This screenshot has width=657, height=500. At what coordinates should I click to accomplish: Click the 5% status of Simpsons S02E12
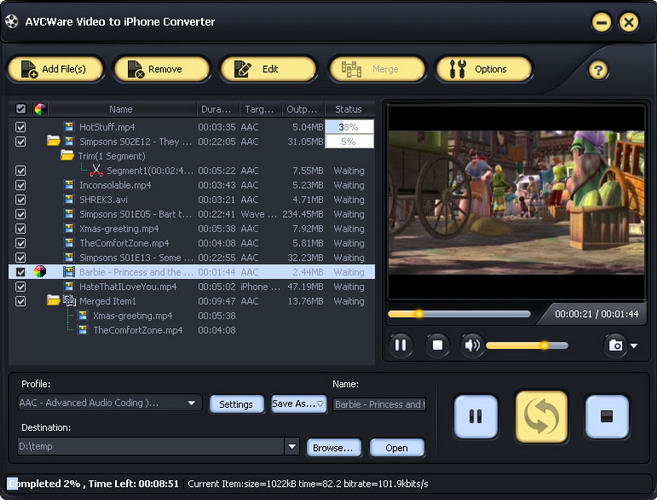pos(349,141)
